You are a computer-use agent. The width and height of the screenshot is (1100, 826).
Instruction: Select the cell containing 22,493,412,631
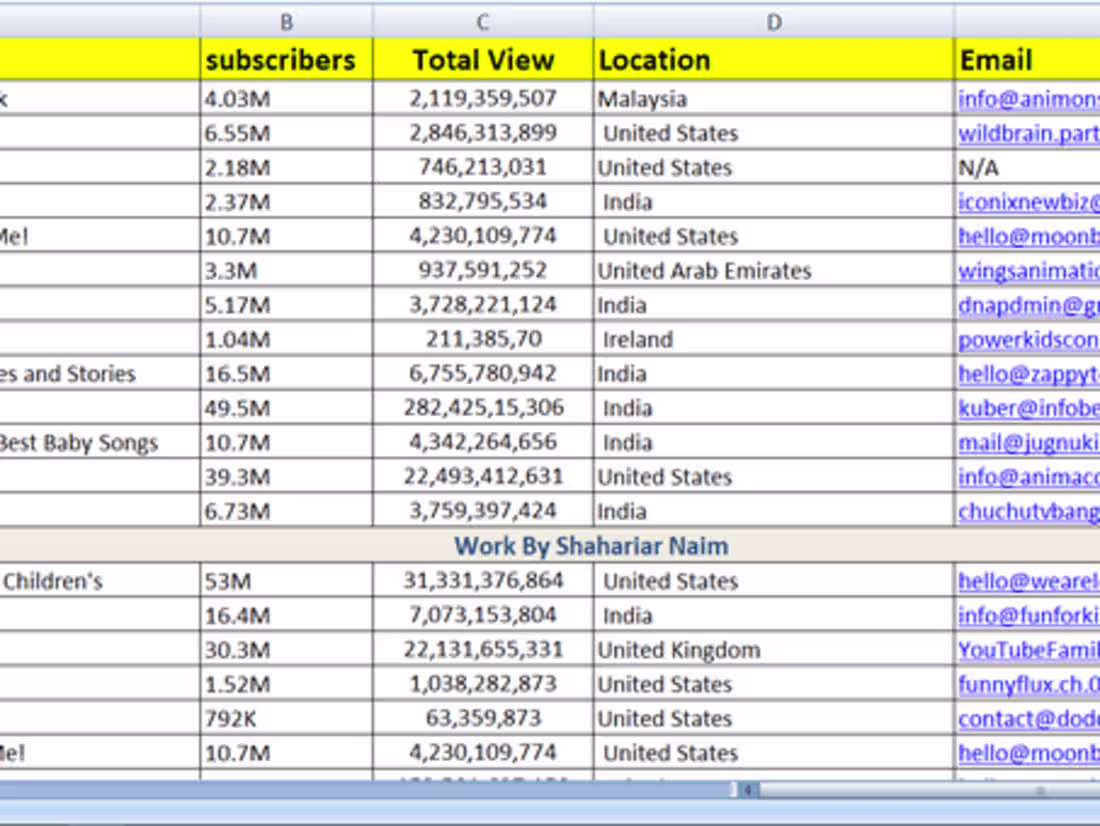(x=483, y=477)
